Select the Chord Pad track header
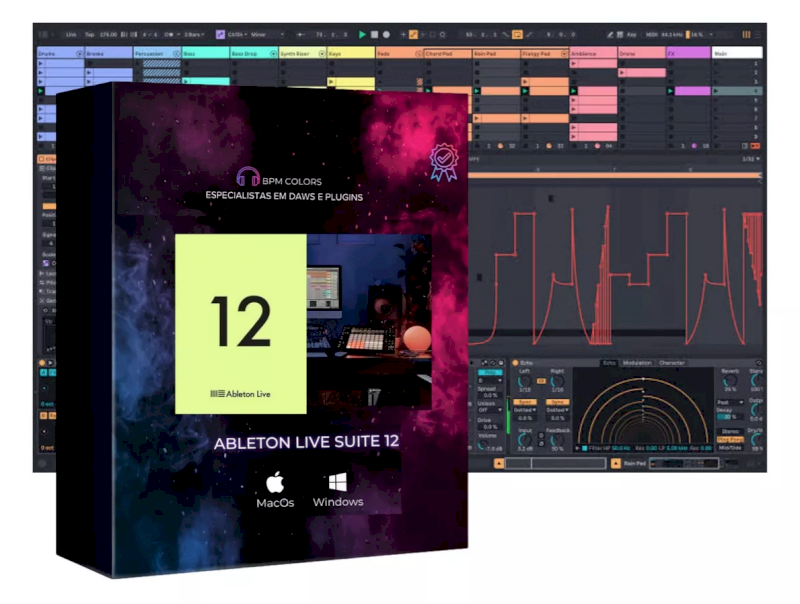Screen dimensions: 800x604 click(448, 53)
